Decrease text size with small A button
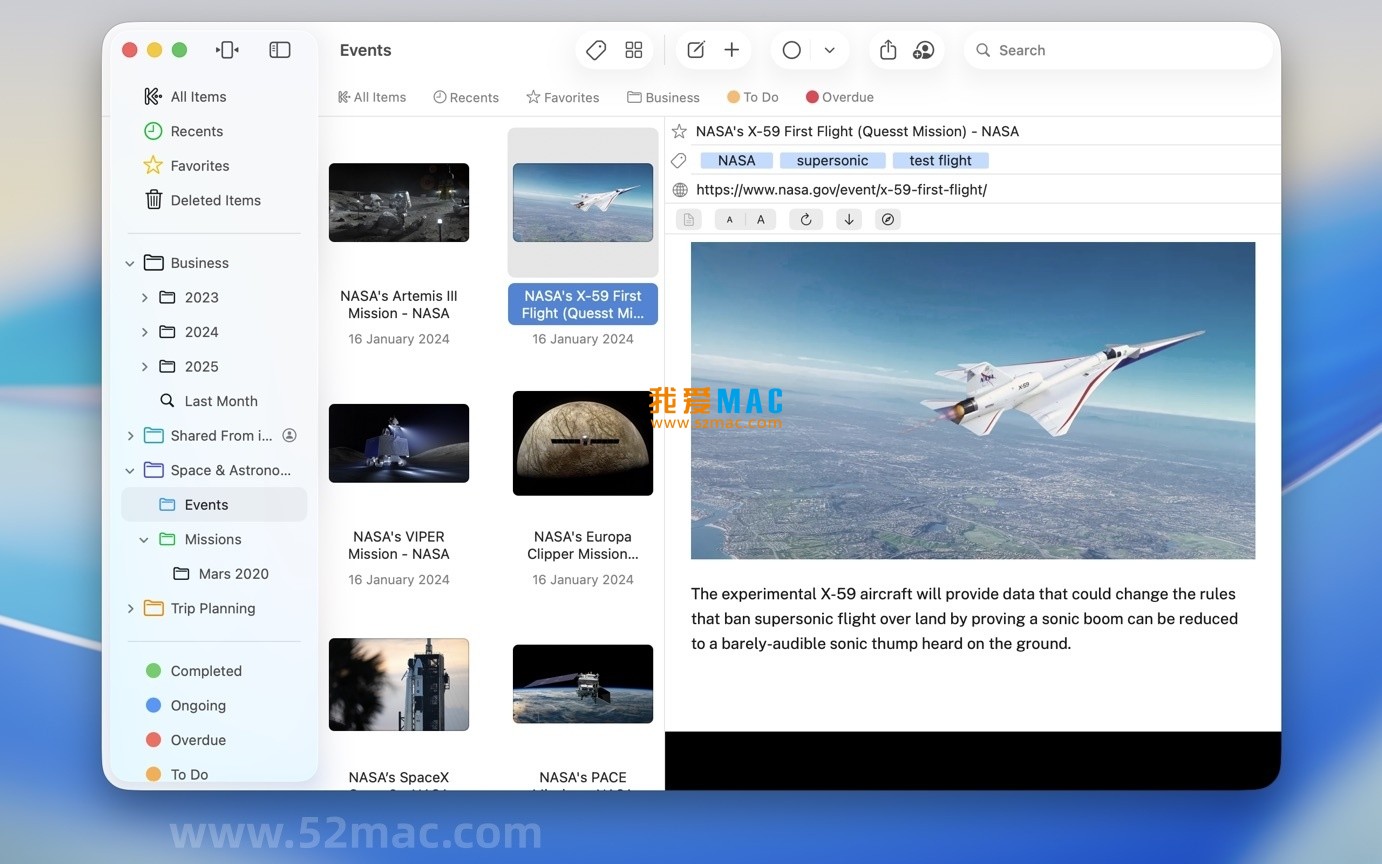This screenshot has width=1382, height=864. [x=729, y=219]
